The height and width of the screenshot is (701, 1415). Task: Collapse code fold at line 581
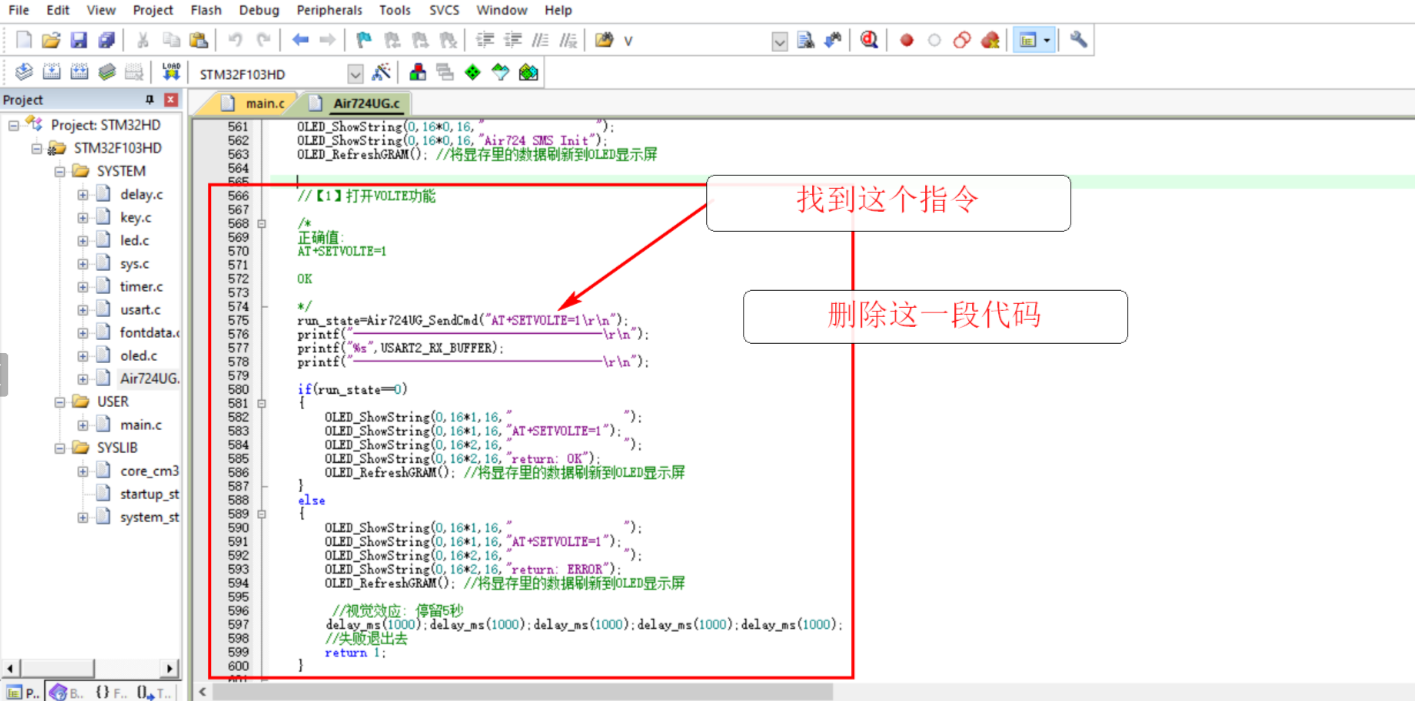(x=262, y=403)
